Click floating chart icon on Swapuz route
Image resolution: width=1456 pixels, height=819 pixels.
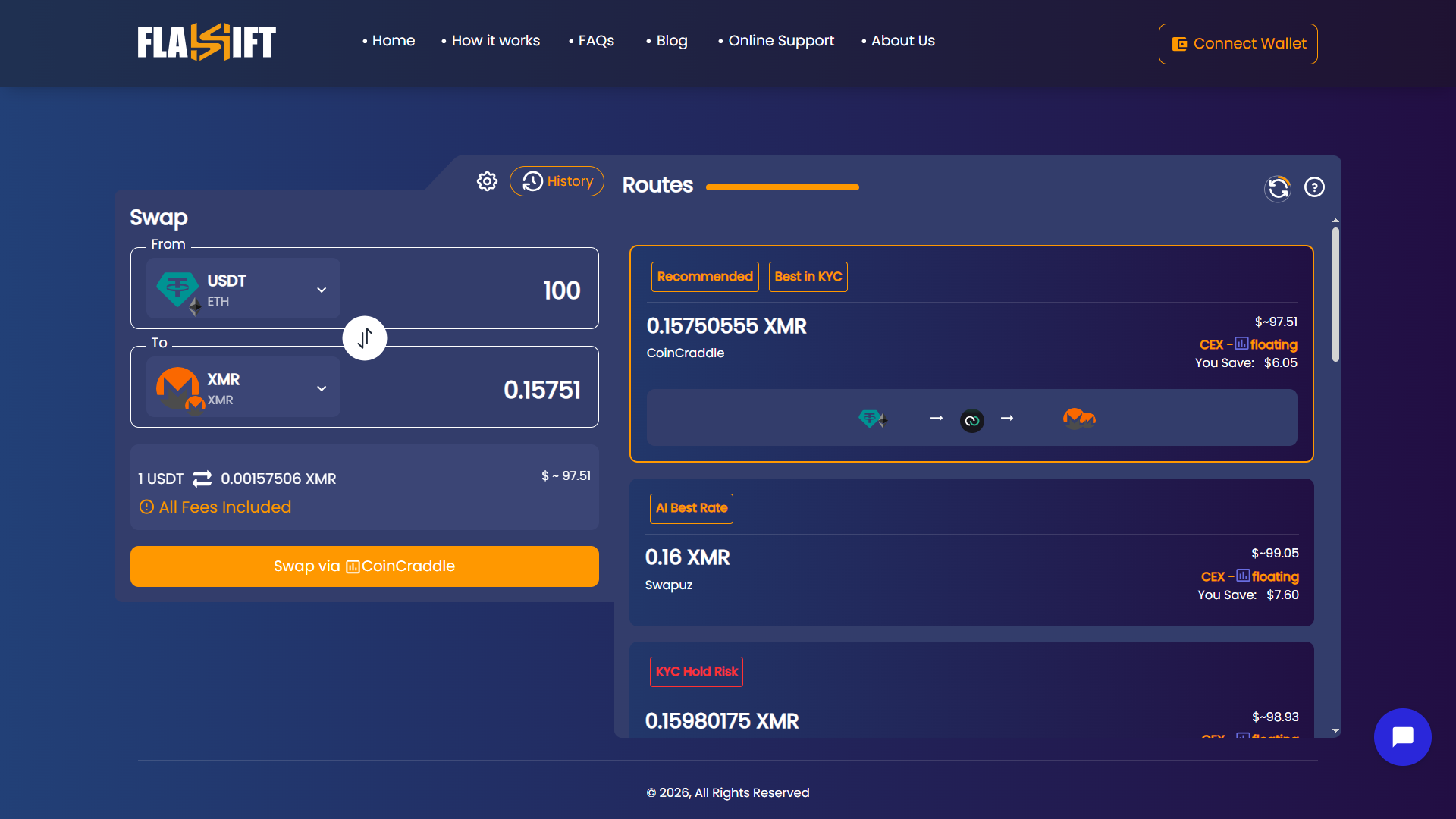pyautogui.click(x=1243, y=576)
